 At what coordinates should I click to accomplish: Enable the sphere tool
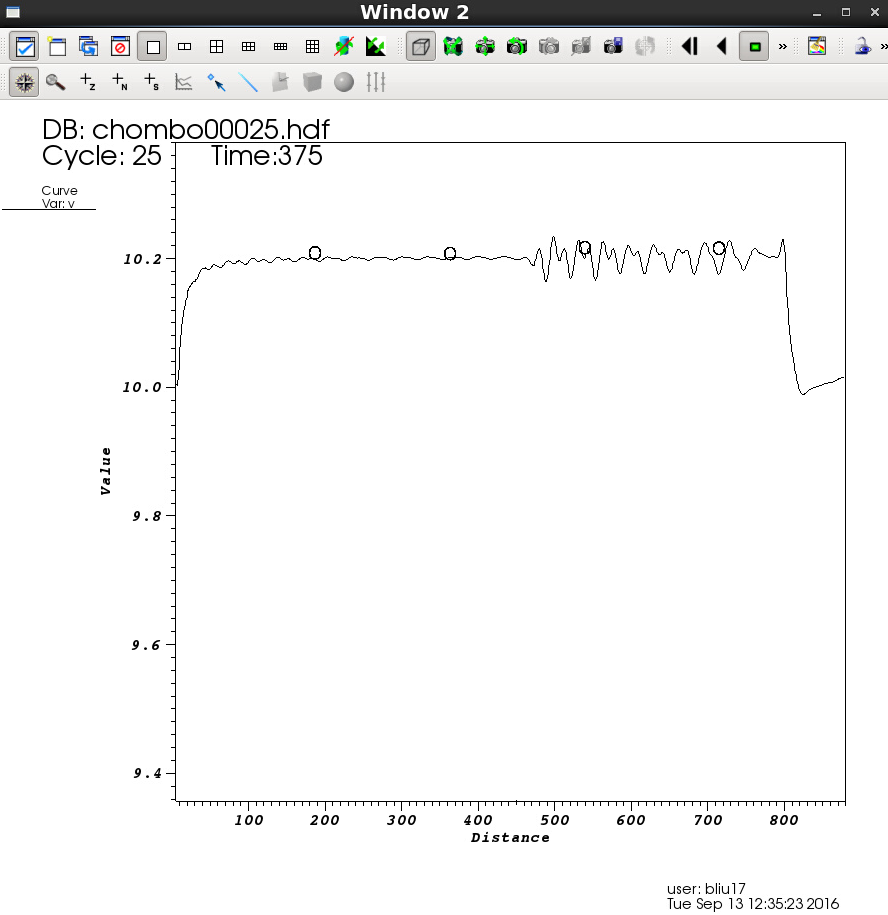(344, 82)
